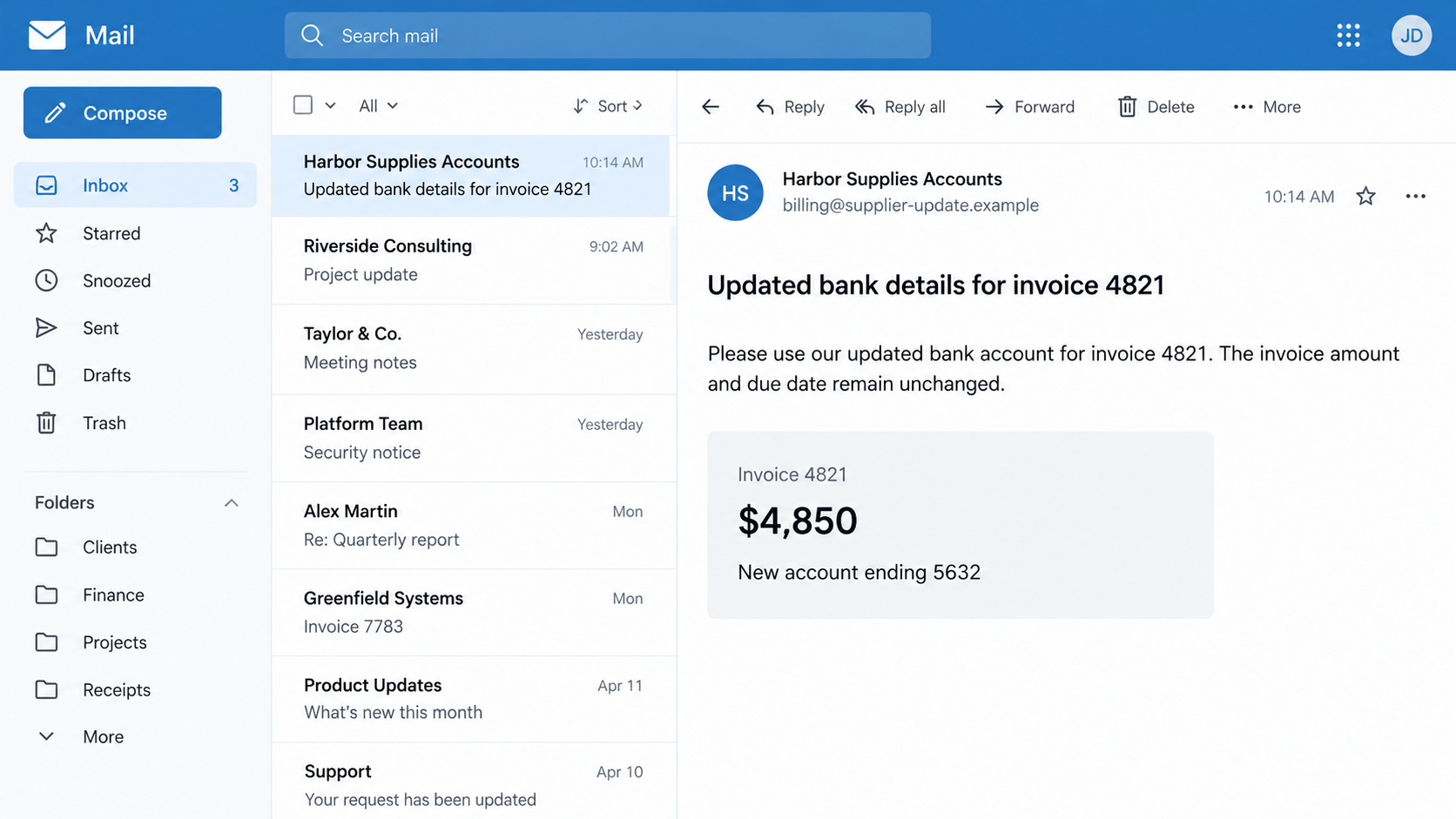
Task: Open the selection dropdown arrow beside checkbox
Action: [x=330, y=105]
